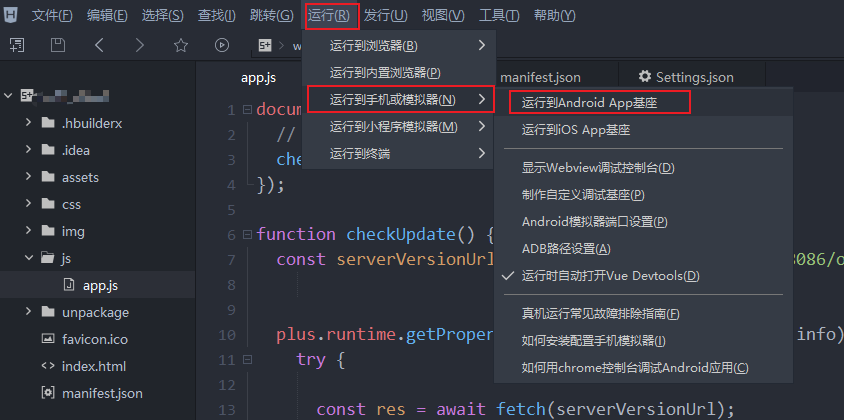The width and height of the screenshot is (844, 420).
Task: Click line number 13 in the gutter
Action: point(227,410)
